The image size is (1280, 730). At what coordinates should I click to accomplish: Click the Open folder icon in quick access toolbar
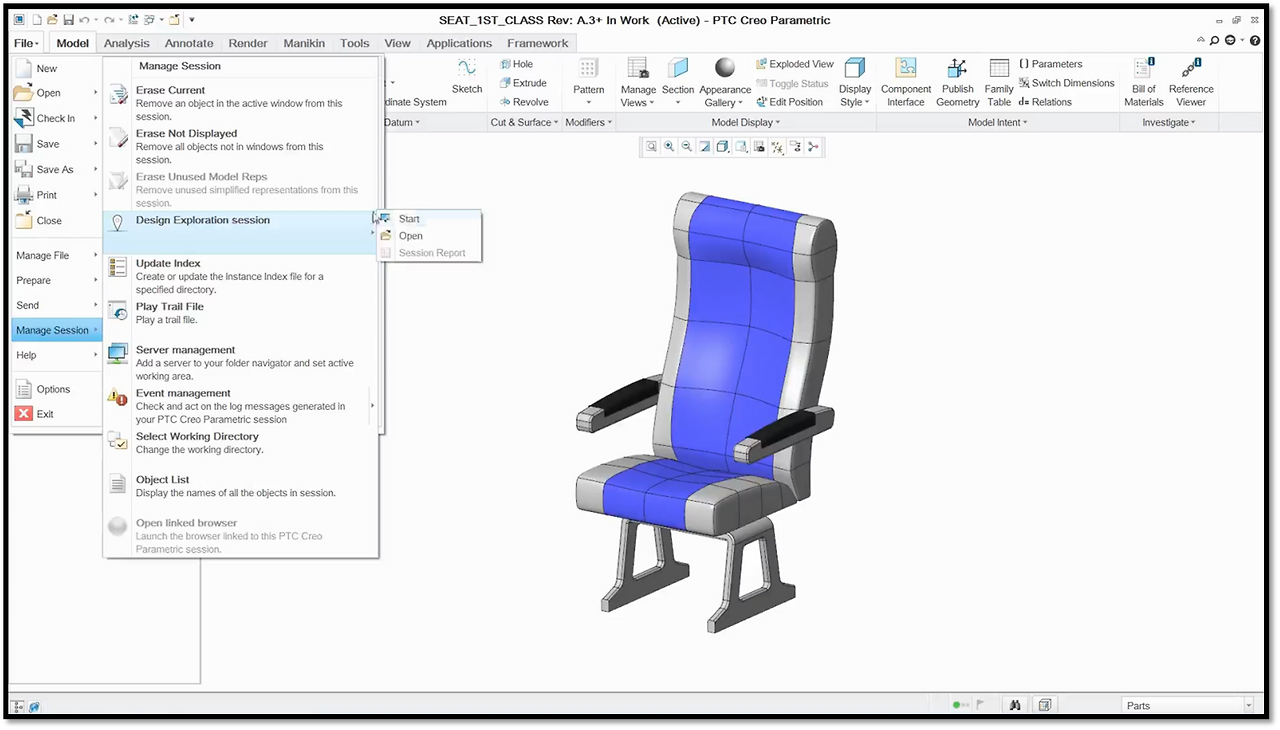[x=52, y=20]
